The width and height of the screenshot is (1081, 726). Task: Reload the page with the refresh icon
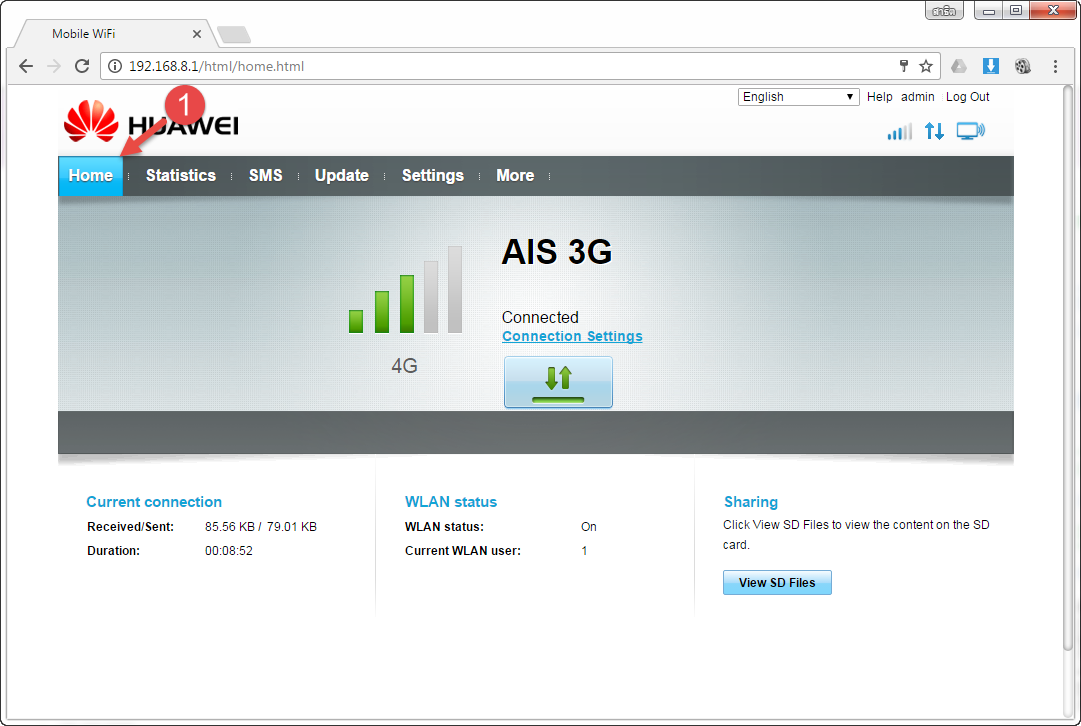[x=82, y=66]
